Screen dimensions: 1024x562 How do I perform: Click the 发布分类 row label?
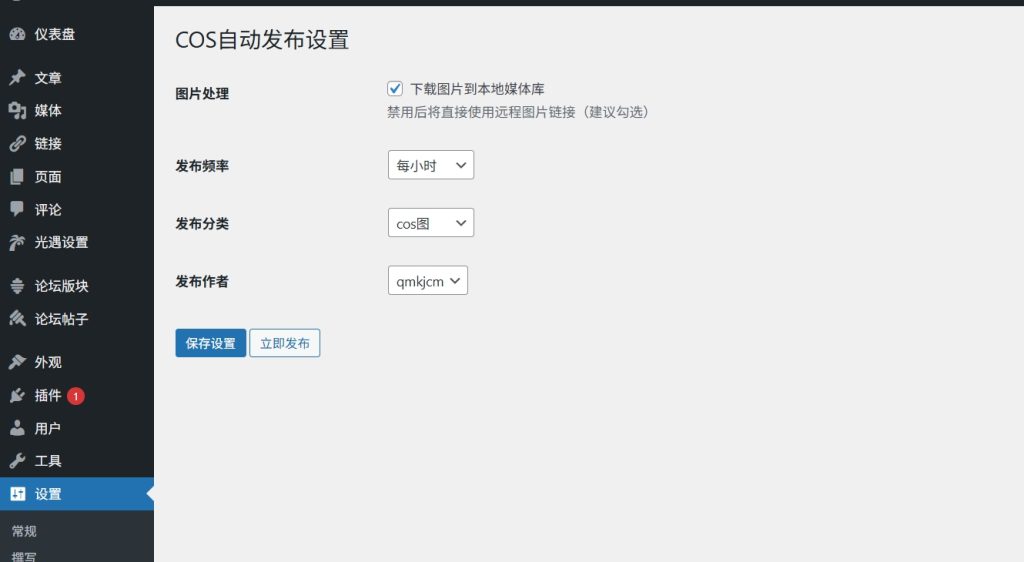[x=202, y=223]
